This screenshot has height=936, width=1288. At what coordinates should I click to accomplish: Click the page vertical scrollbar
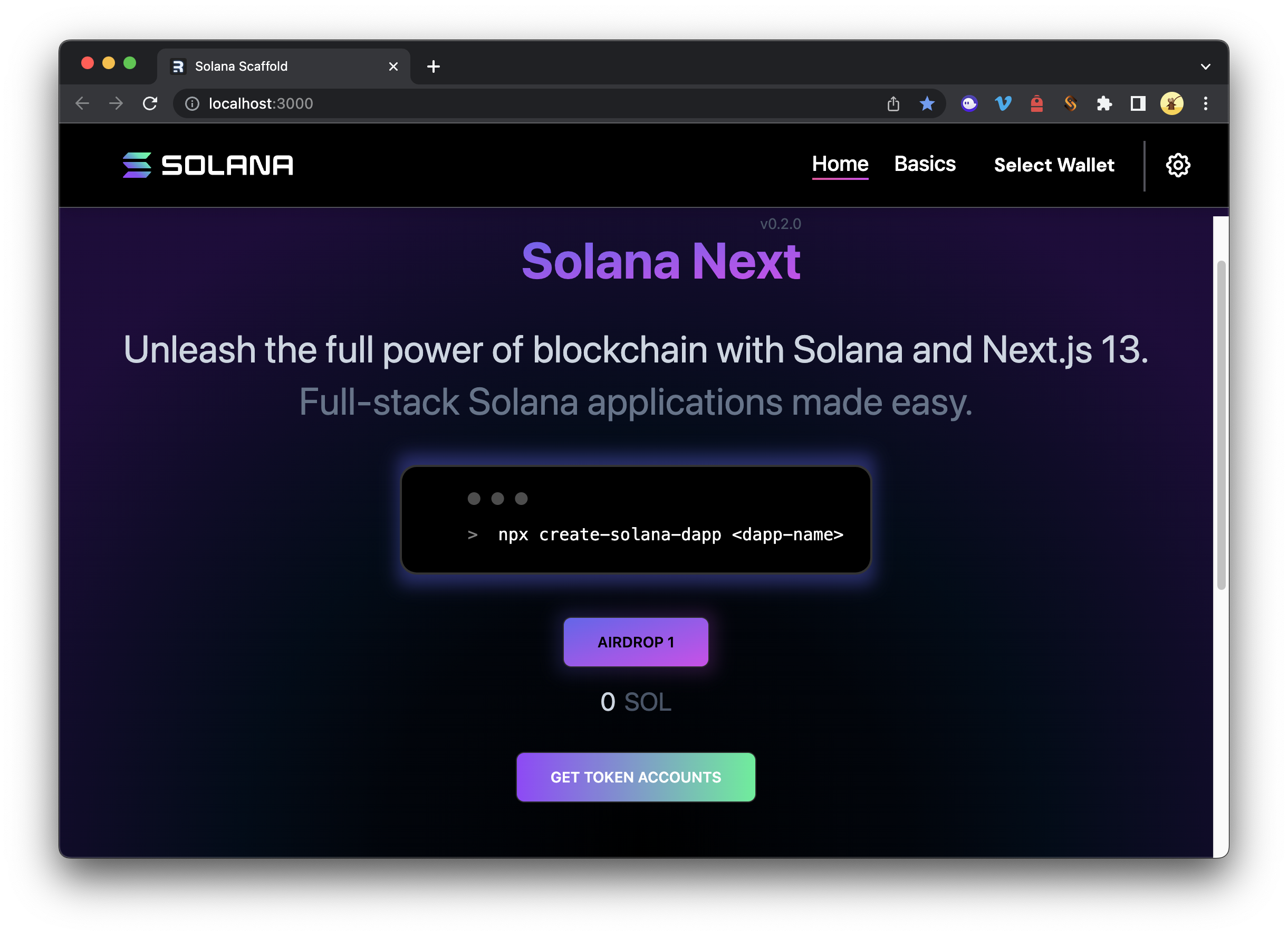click(1221, 425)
